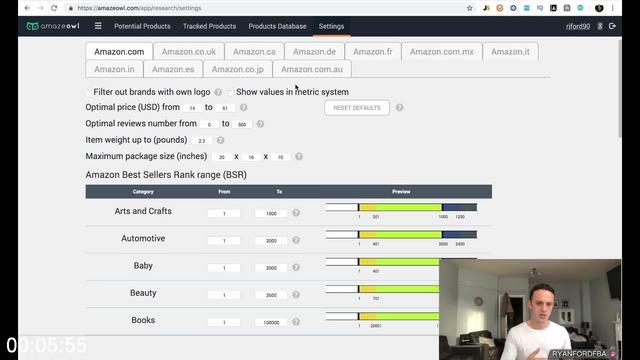Switch to Amazon.co.uk tab
This screenshot has height=360, width=640.
point(189,52)
